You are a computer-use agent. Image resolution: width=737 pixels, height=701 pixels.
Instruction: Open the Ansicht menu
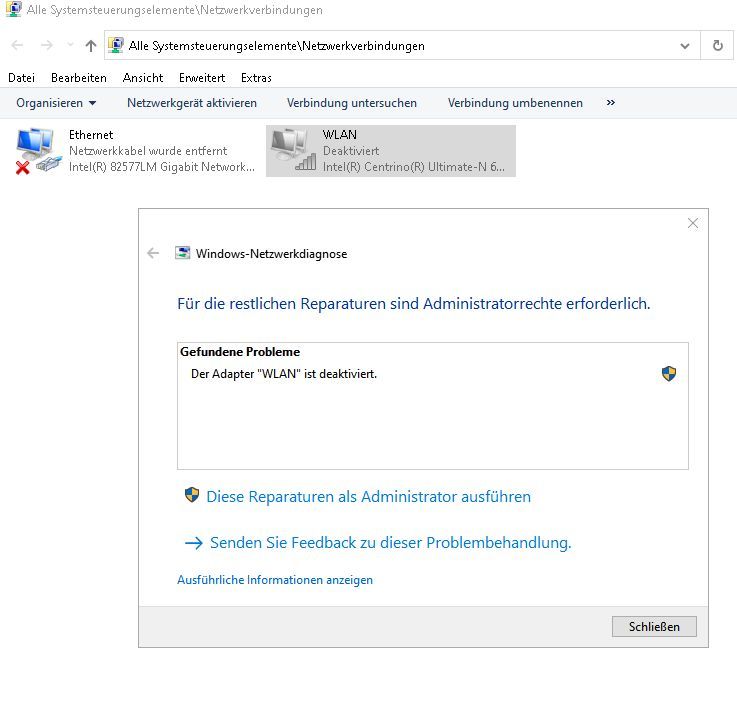point(142,78)
